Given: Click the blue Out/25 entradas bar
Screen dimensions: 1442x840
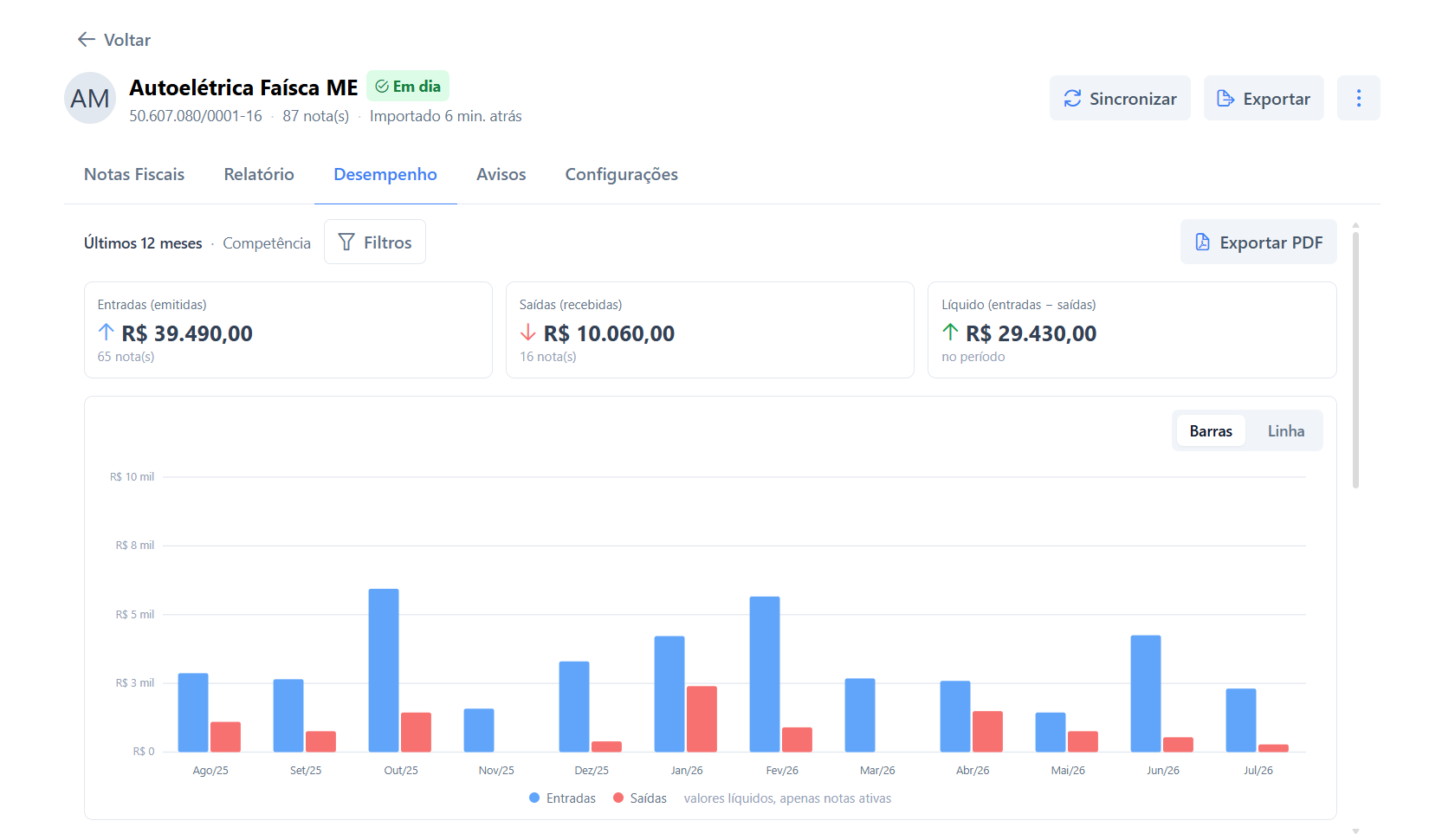Looking at the screenshot, I should pyautogui.click(x=384, y=670).
